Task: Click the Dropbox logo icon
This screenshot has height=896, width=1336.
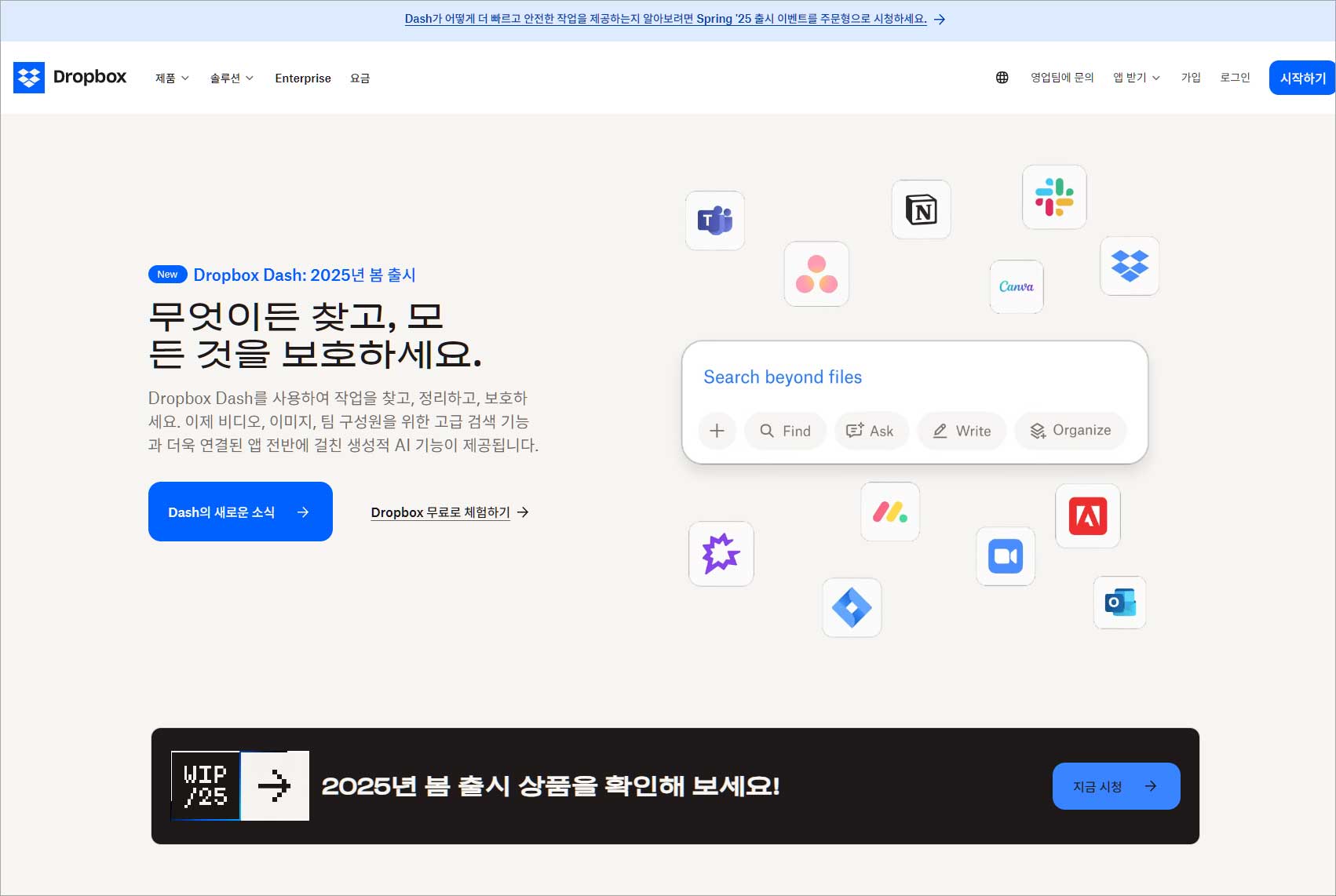Action: (x=29, y=78)
